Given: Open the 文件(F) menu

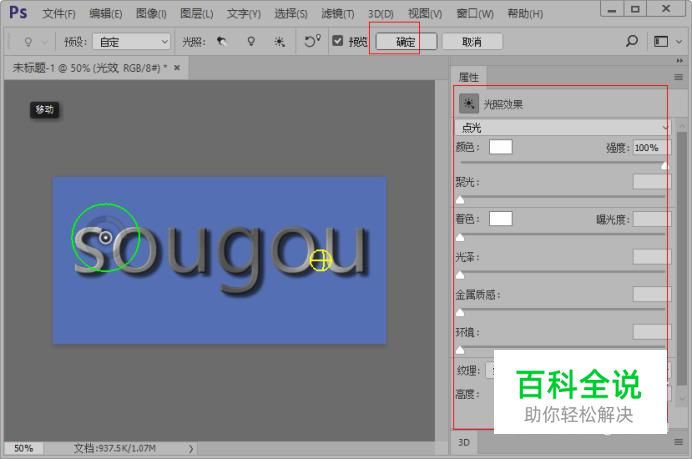Looking at the screenshot, I should [59, 14].
